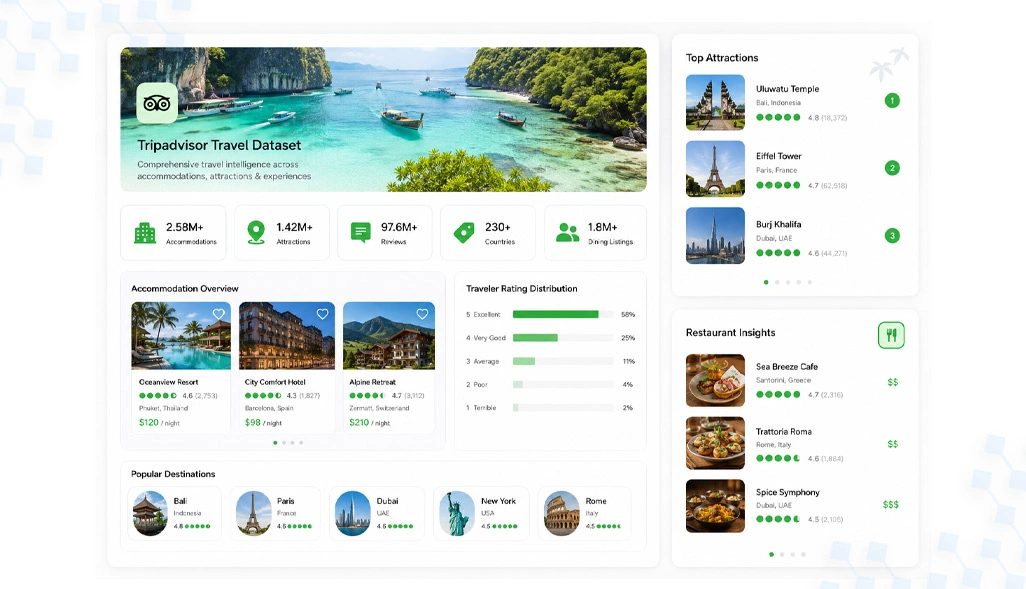
Task: Click the Bali temple round photo
Action: coord(150,514)
